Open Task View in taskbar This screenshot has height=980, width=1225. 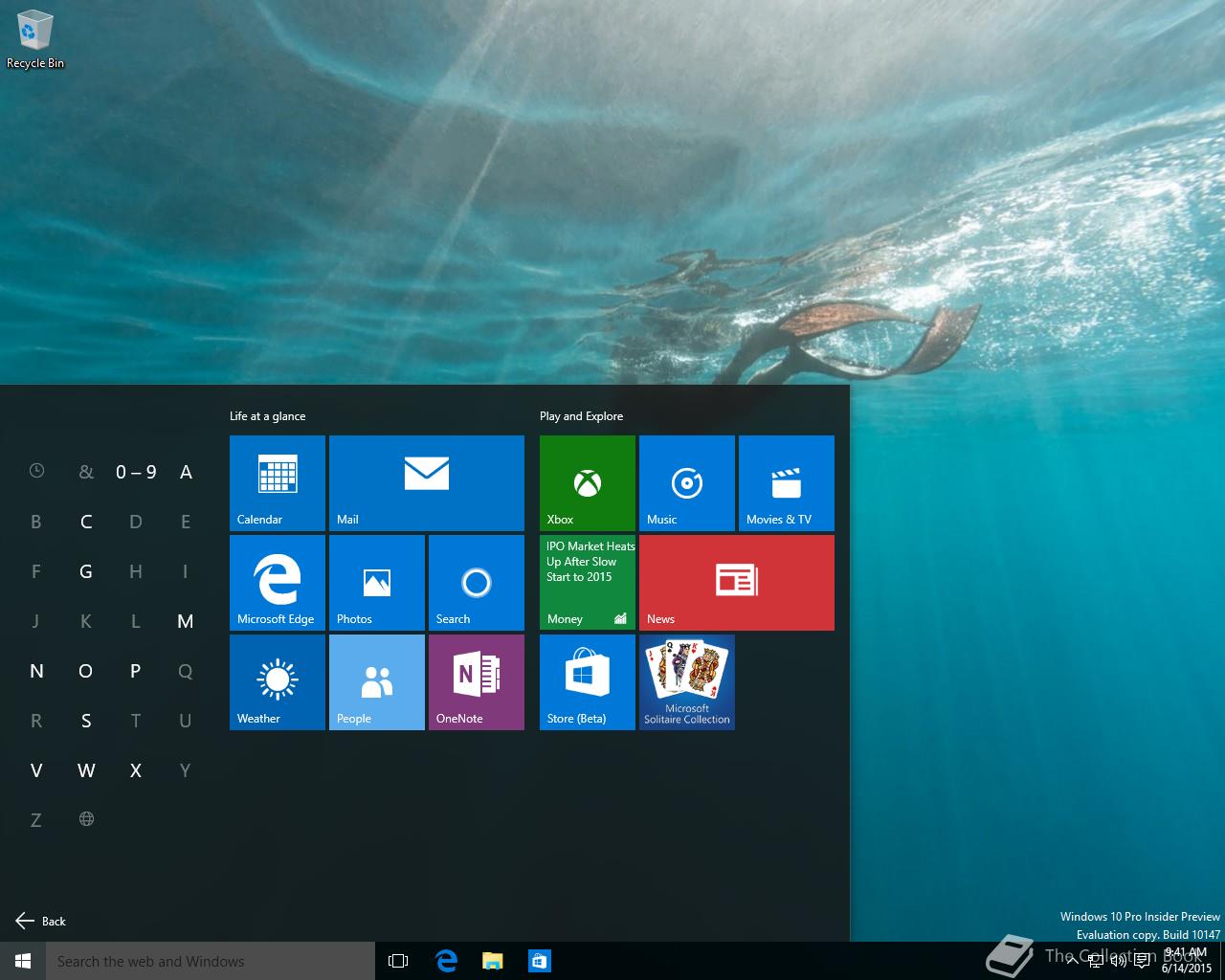[398, 961]
